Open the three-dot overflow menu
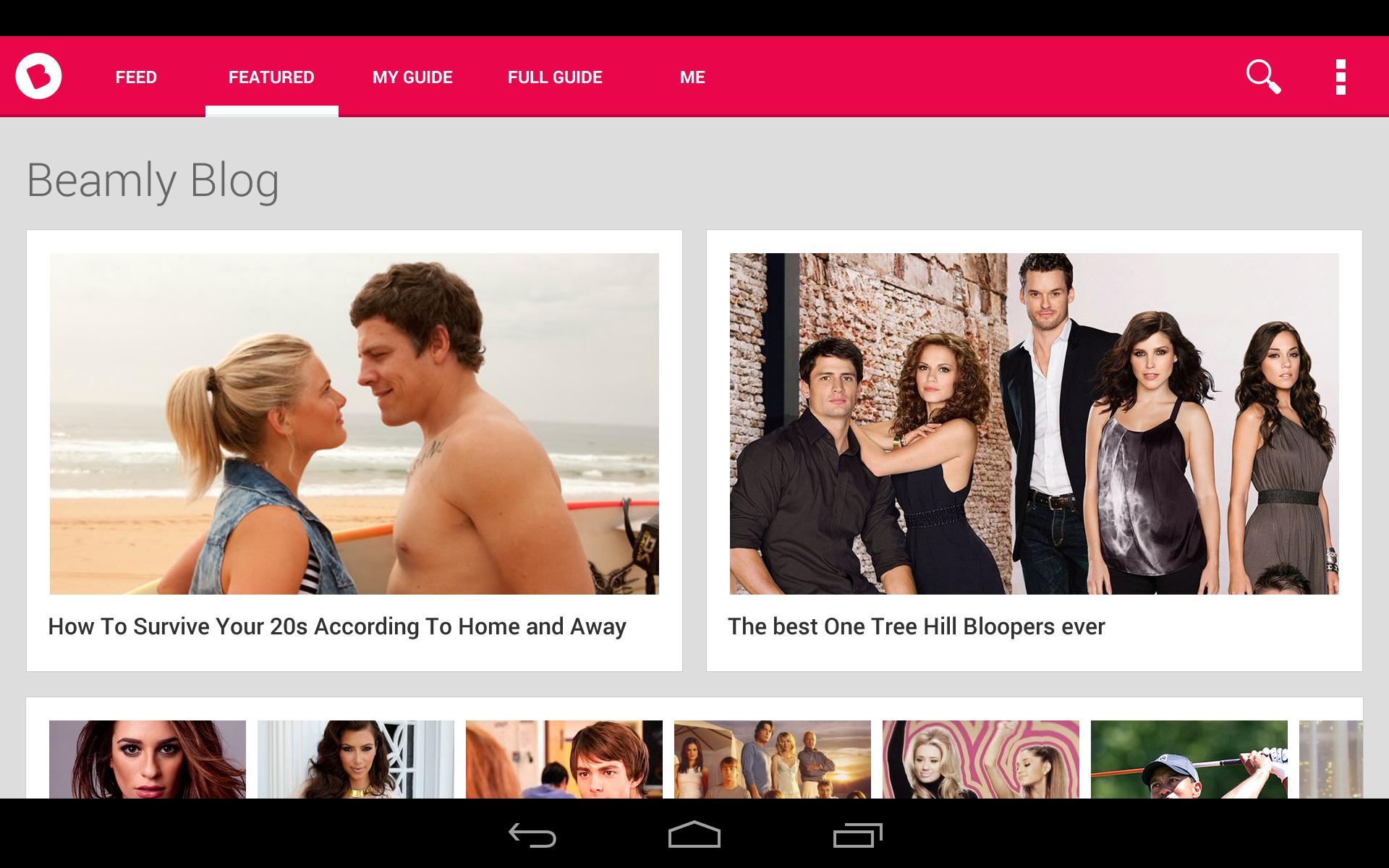 [1341, 77]
